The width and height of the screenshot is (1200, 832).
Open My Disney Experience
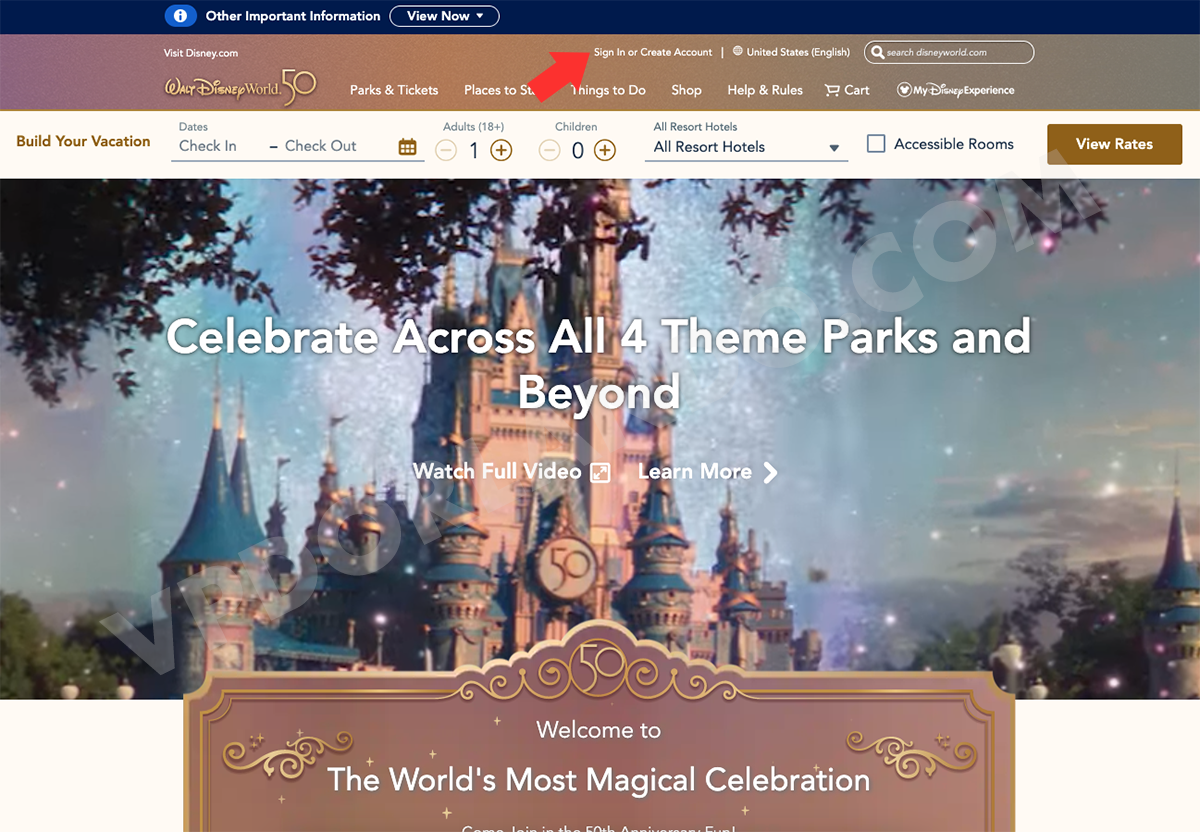click(x=956, y=90)
